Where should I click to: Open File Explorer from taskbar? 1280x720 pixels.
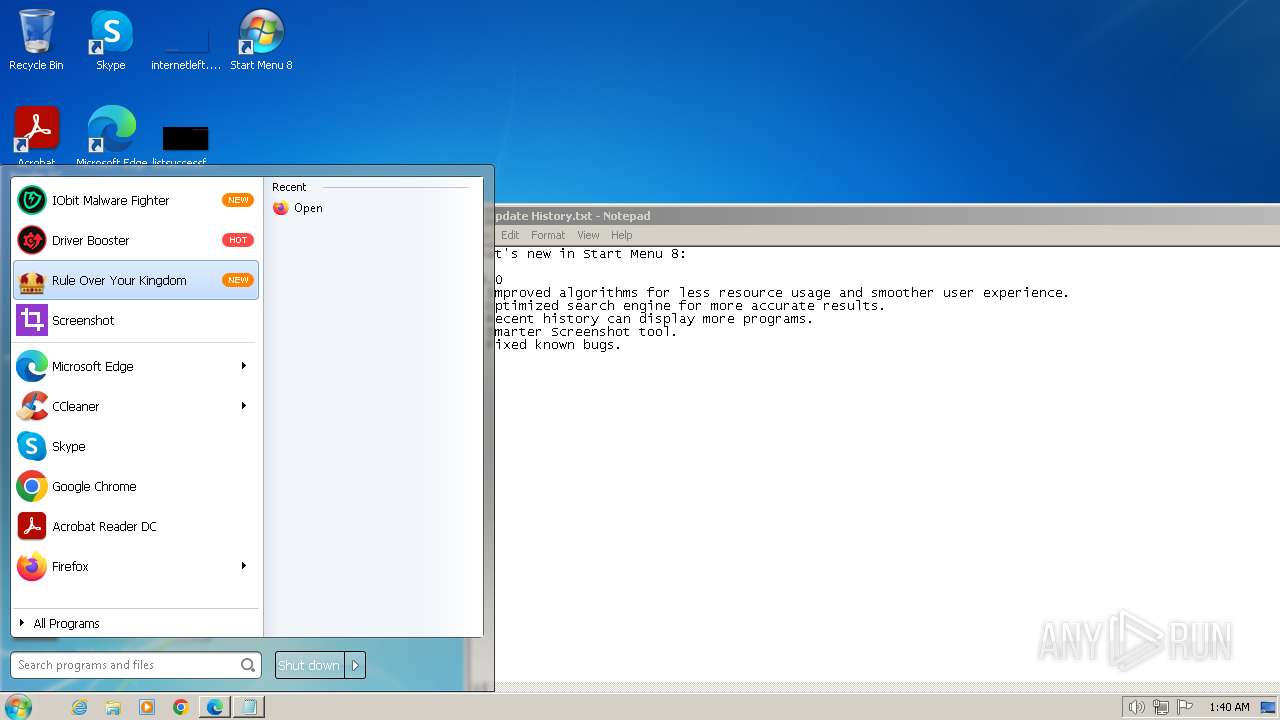click(113, 707)
